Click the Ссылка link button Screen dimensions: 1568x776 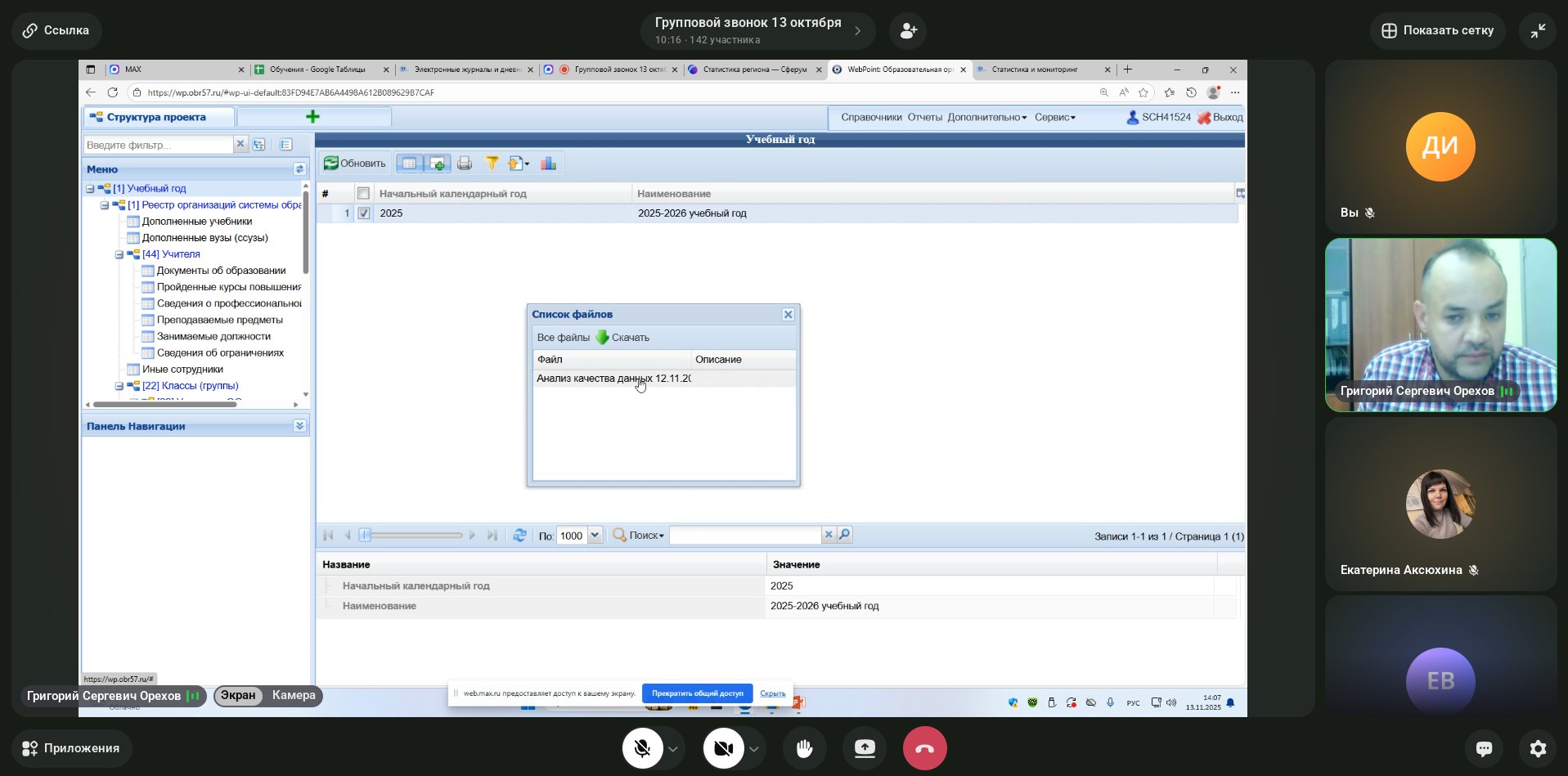pos(56,31)
